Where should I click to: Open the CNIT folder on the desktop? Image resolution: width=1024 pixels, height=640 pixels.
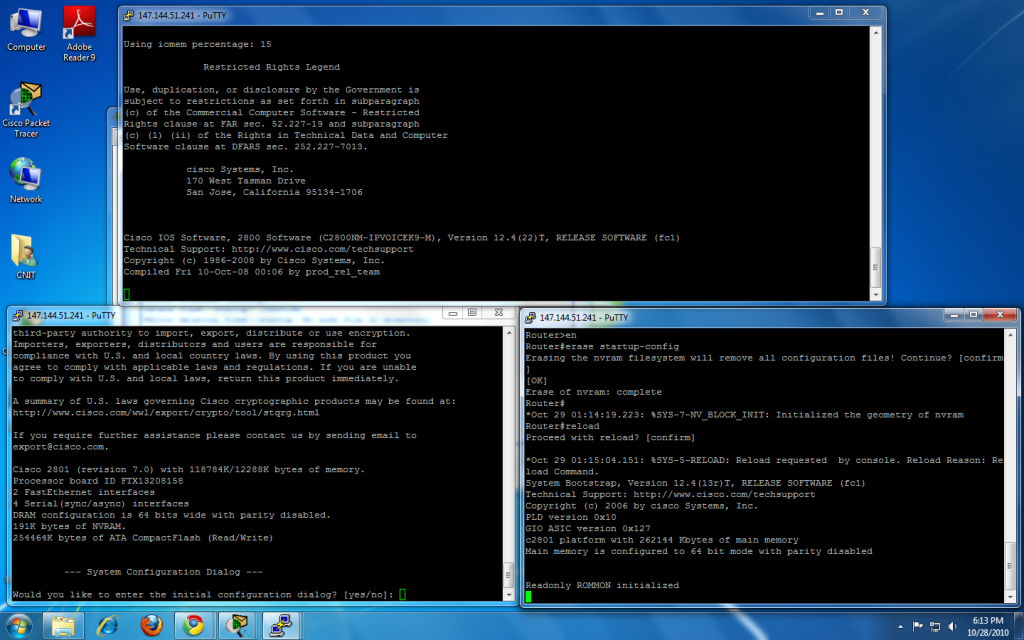coord(26,254)
